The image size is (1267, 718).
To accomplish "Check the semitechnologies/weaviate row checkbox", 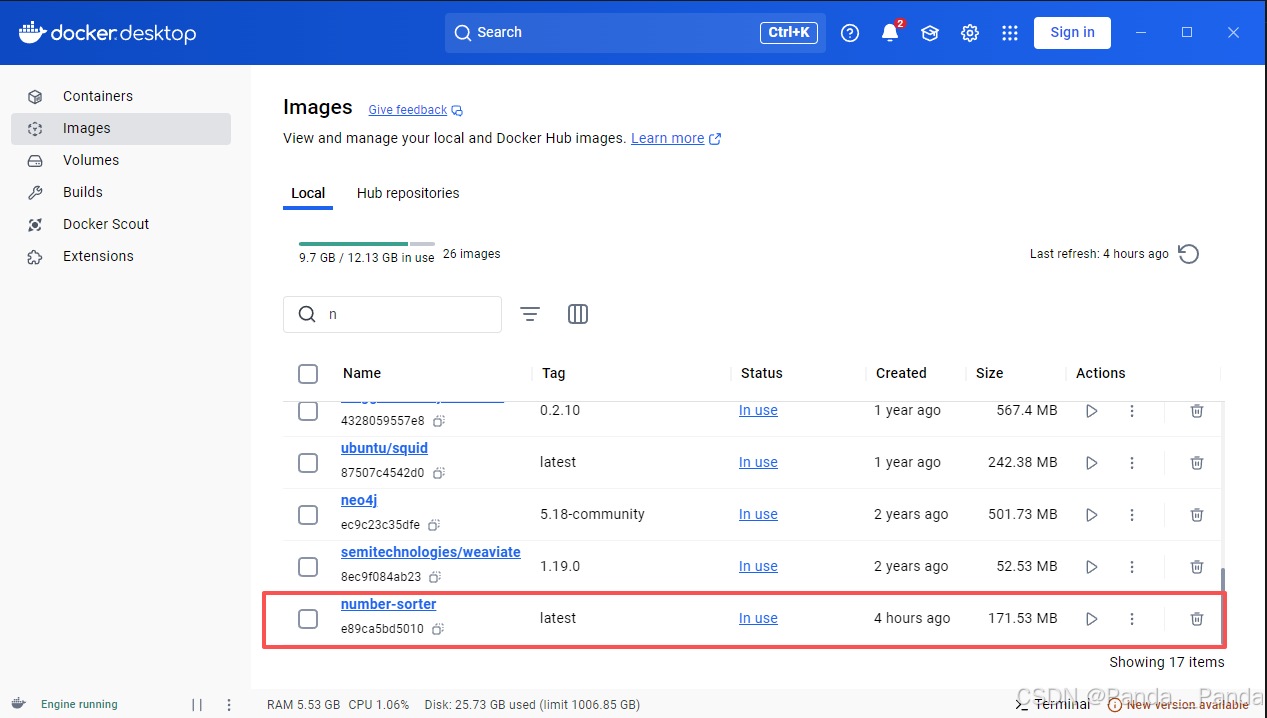I will tap(308, 567).
